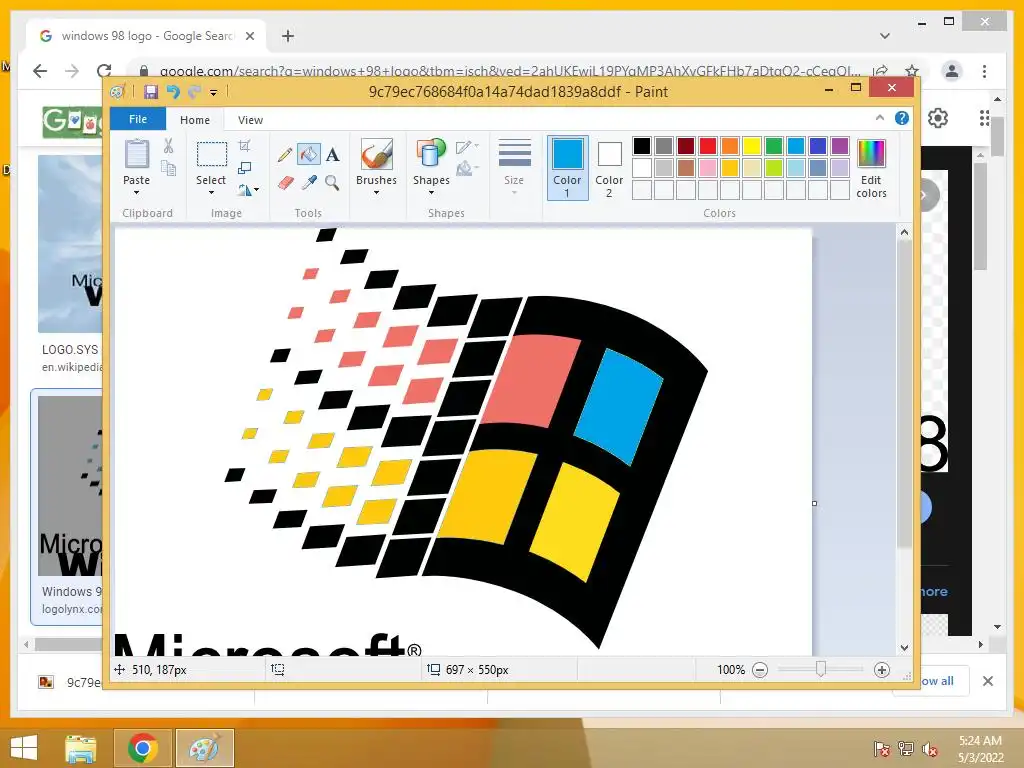Select the Color picker eyedropper tool
This screenshot has height=768, width=1024.
click(309, 183)
